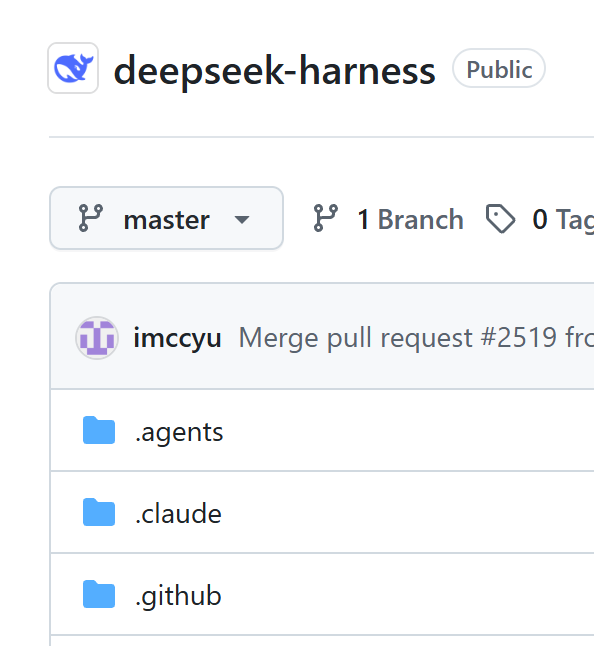Viewport: 594px width, 646px height.
Task: Open the .github directory
Action: tap(178, 596)
